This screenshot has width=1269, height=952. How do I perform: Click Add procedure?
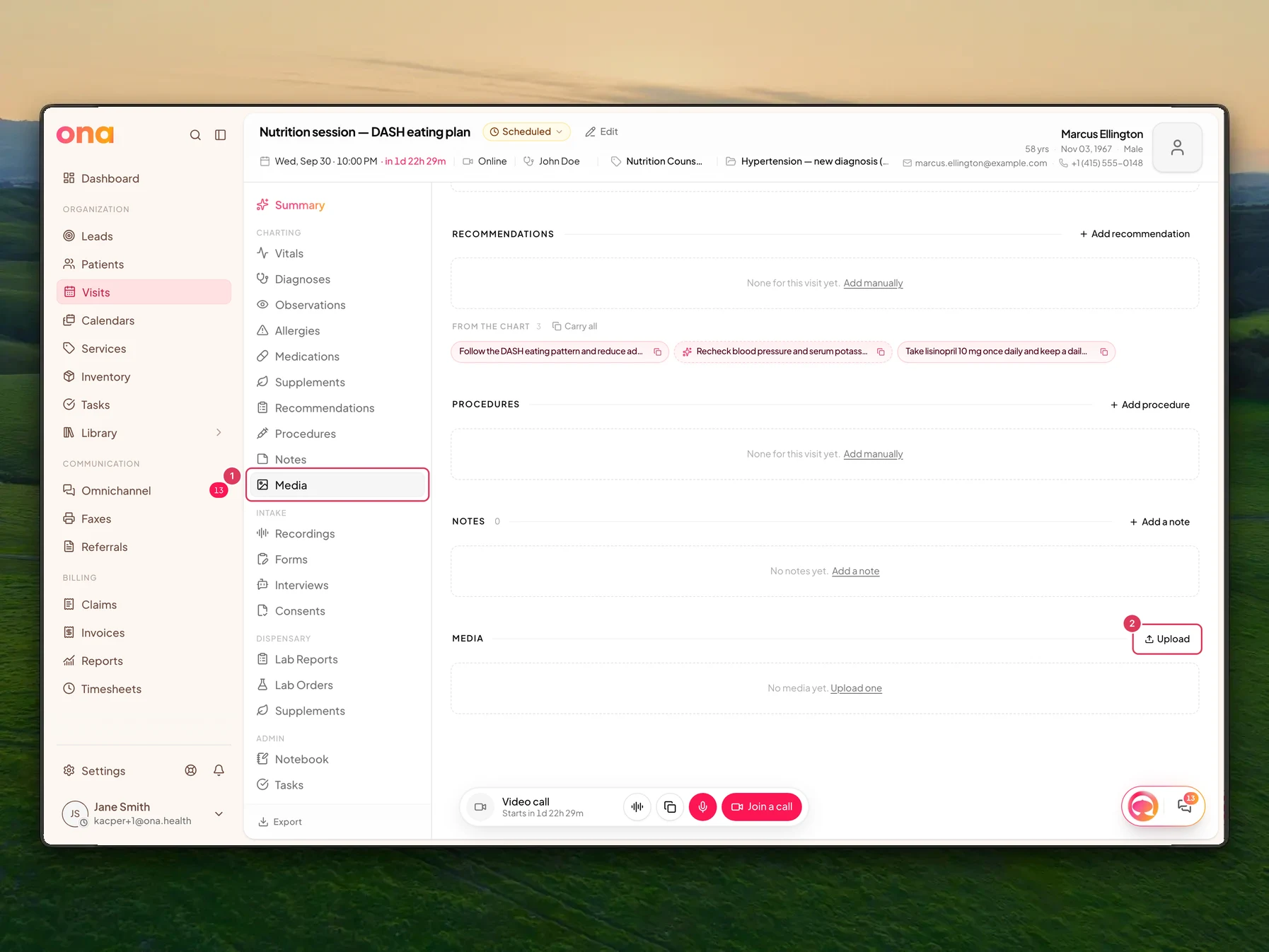click(x=1150, y=405)
